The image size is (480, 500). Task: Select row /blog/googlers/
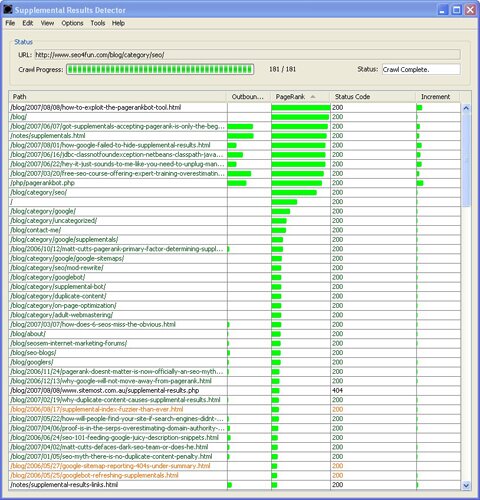coord(235,362)
